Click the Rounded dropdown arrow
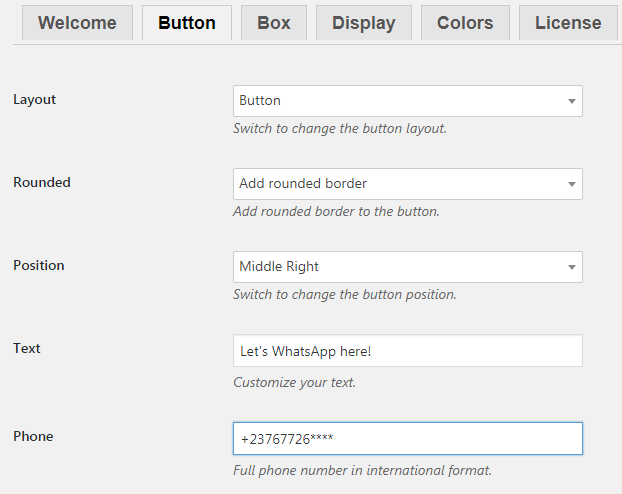This screenshot has width=622, height=494. click(572, 184)
